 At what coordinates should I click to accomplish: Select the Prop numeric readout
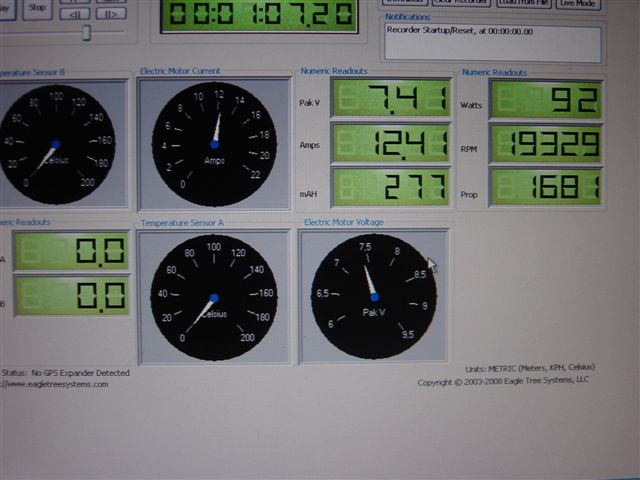click(545, 187)
